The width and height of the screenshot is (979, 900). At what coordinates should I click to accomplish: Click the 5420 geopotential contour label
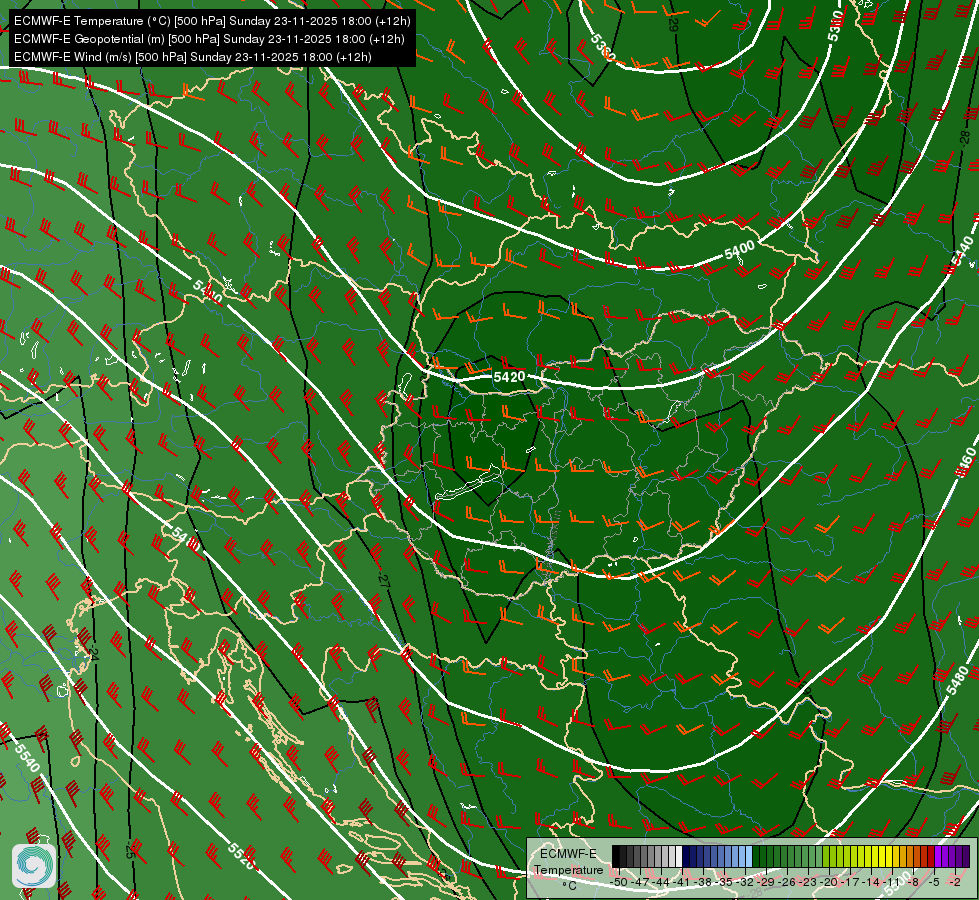[509, 377]
